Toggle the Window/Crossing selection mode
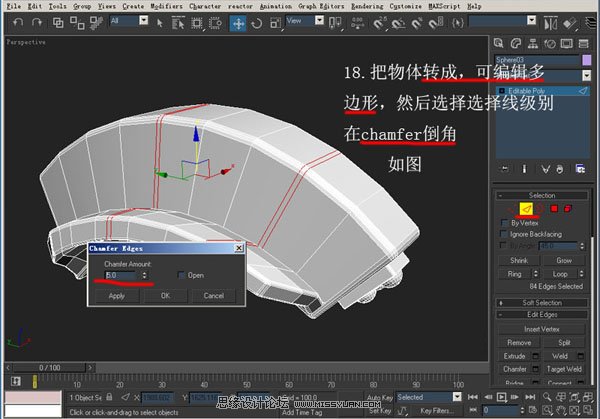 click(x=215, y=23)
